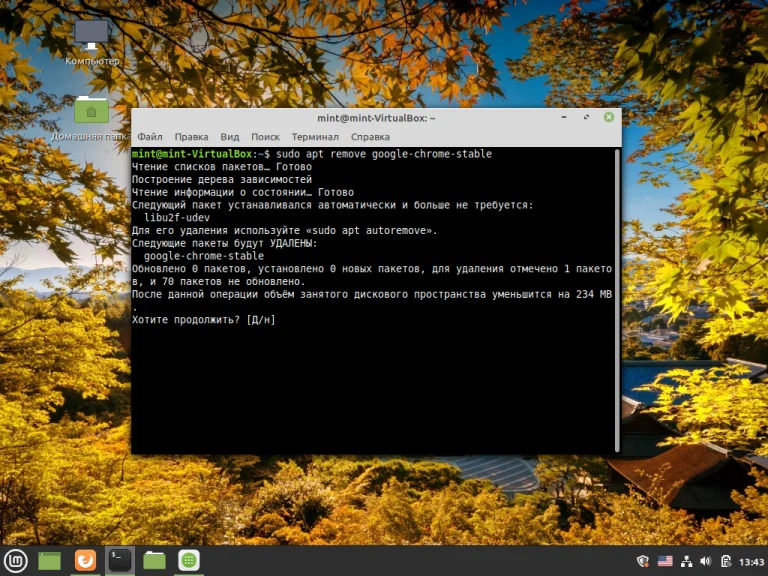Image resolution: width=768 pixels, height=576 pixels.
Task: Open the Домашняя папка desktop folder
Action: tap(92, 110)
